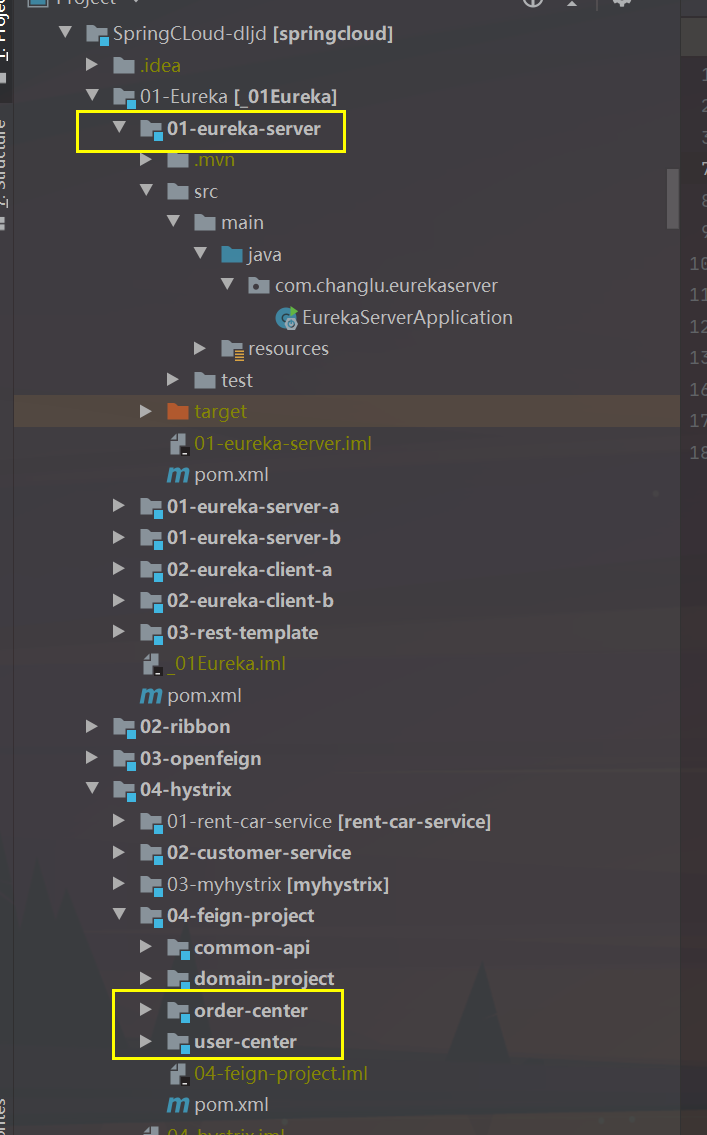The image size is (707, 1135).
Task: Click the 04-hystrix module folder icon
Action: tap(124, 791)
